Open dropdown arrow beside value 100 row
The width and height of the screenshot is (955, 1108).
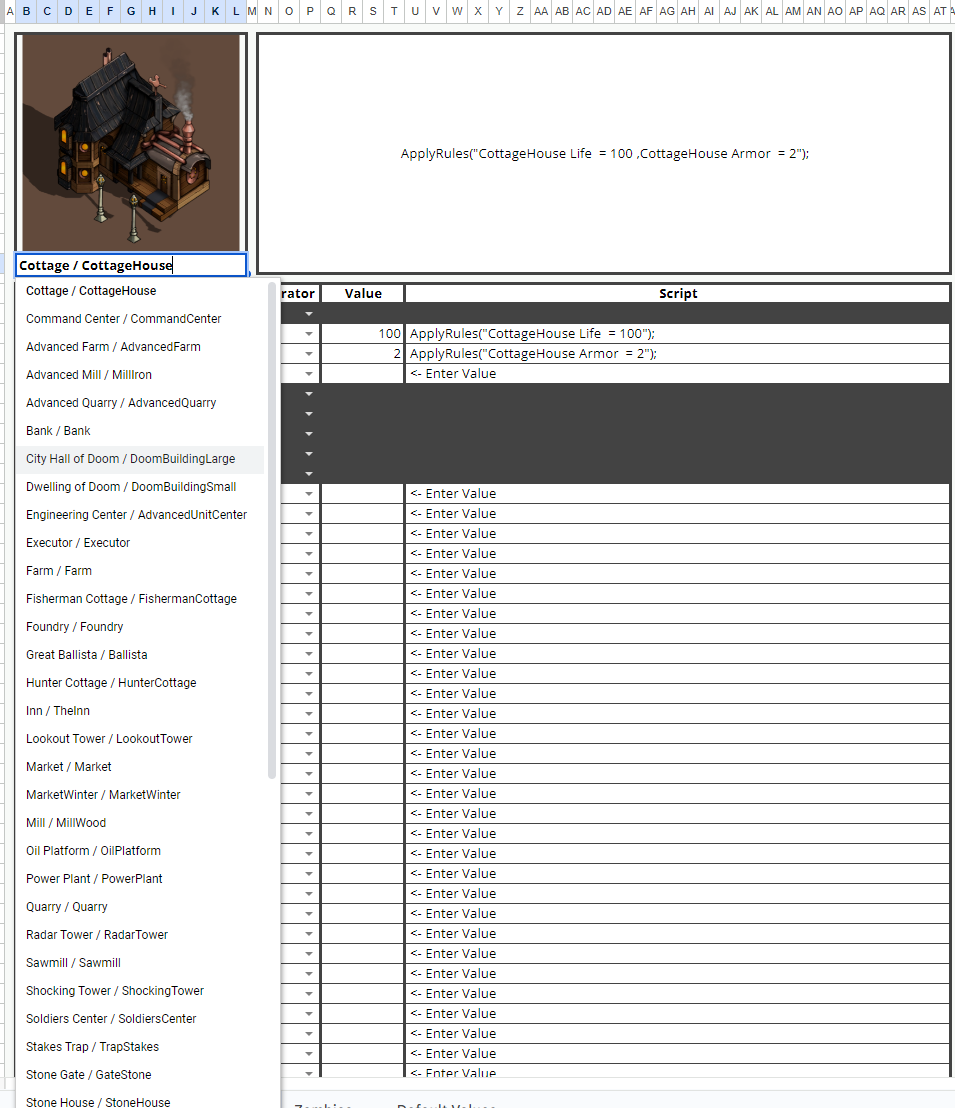click(309, 334)
